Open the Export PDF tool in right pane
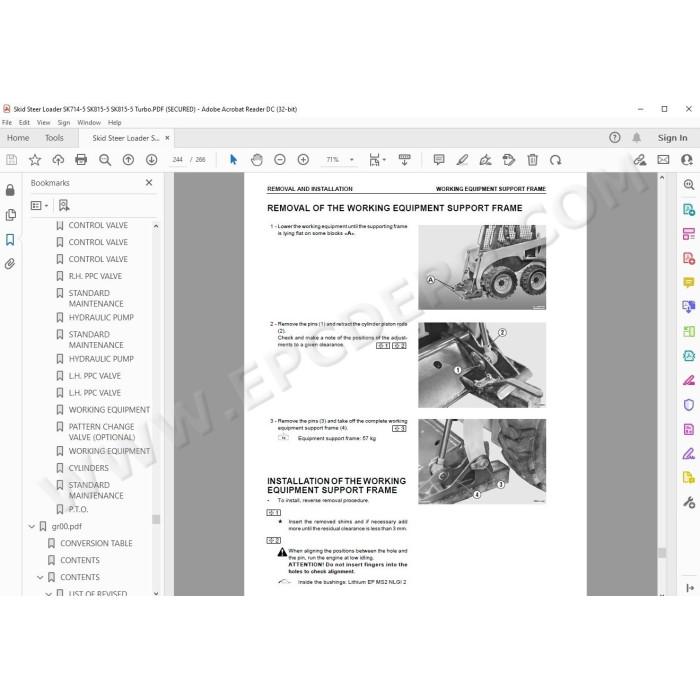Viewport: 700px width, 700px height. (689, 209)
